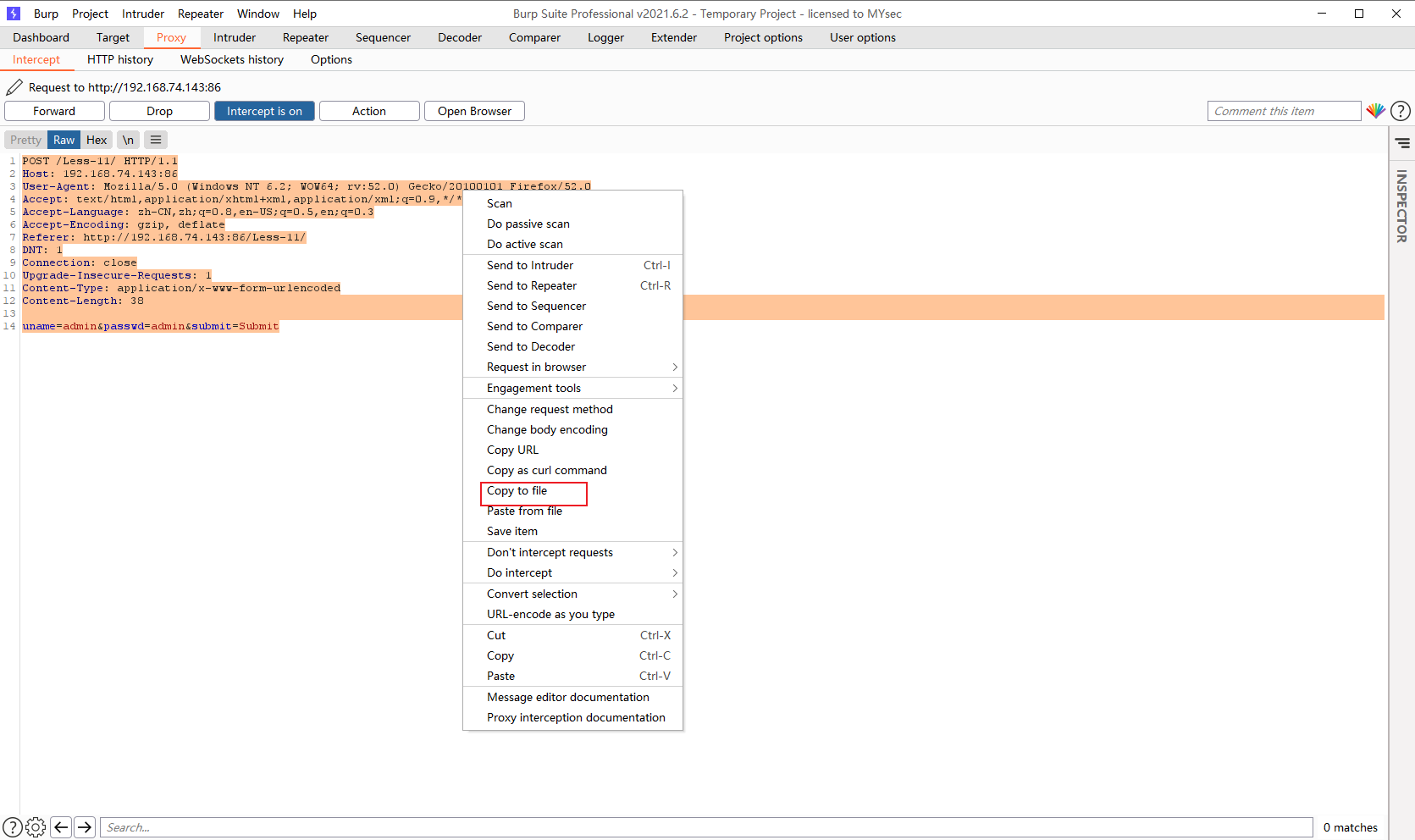Toggle the Intercept is on button

[264, 111]
